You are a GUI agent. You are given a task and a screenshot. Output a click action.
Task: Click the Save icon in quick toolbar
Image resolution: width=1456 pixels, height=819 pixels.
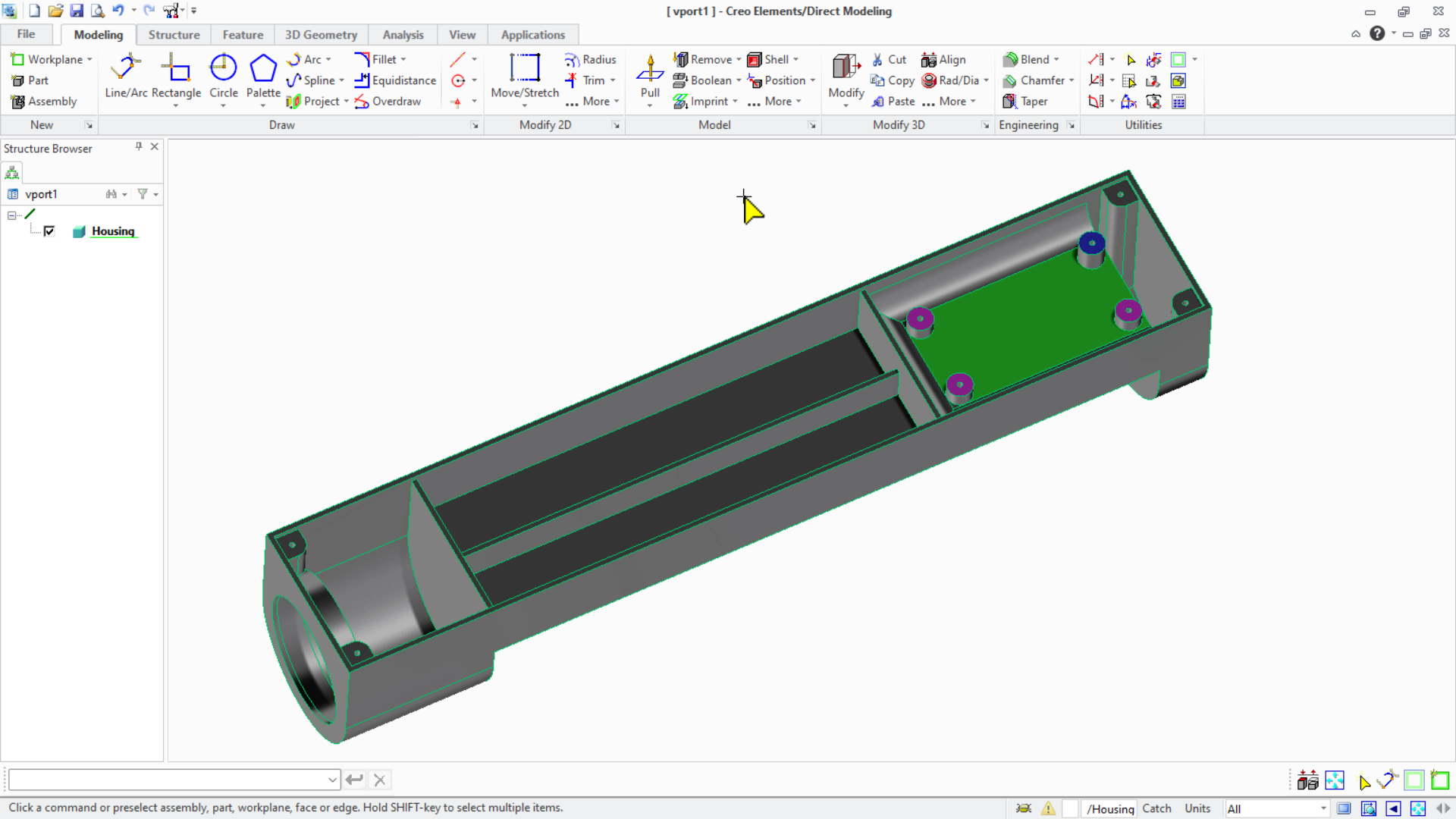(77, 11)
